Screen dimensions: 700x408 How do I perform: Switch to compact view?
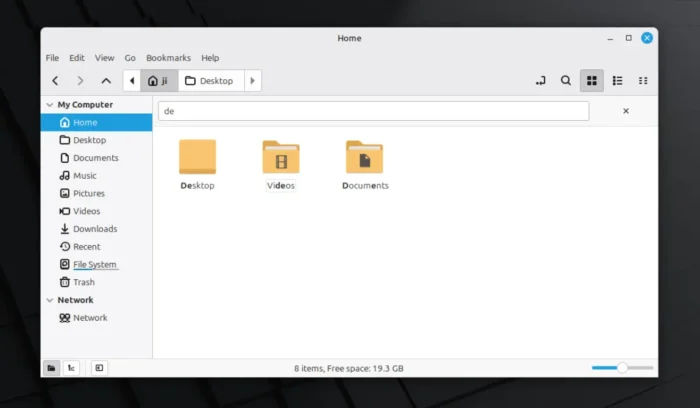[x=643, y=81]
